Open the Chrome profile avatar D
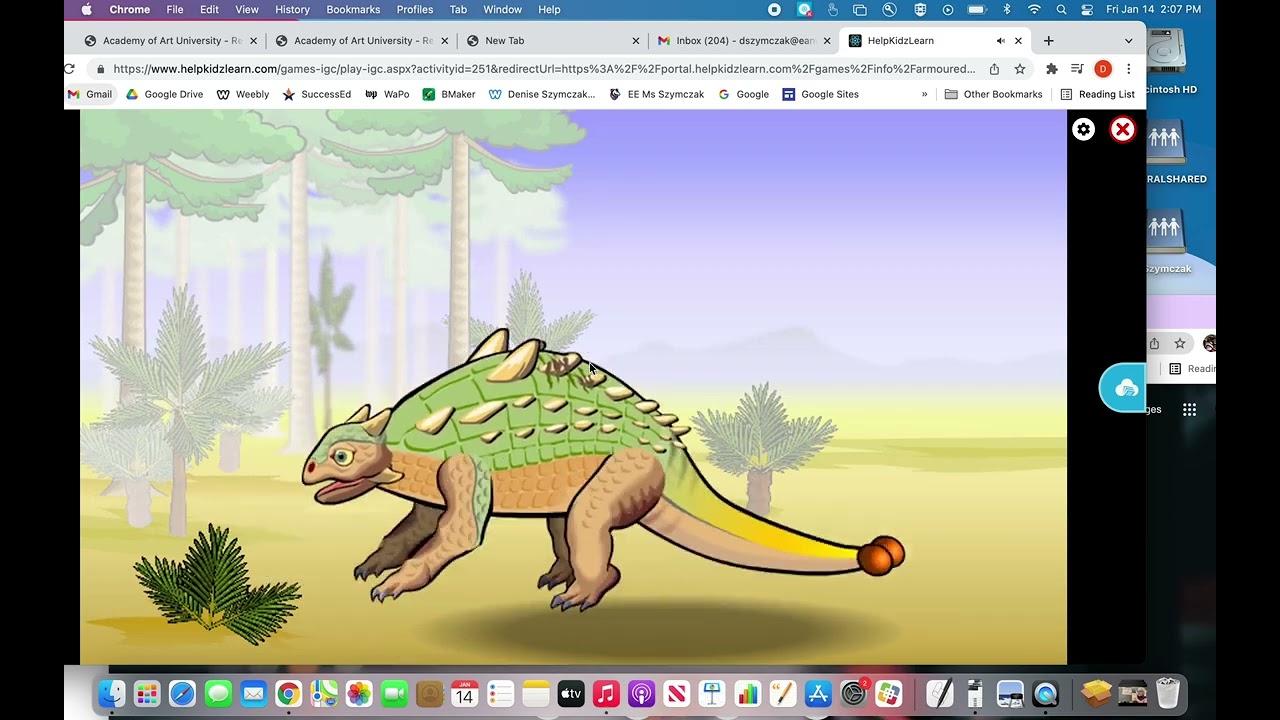This screenshot has width=1280, height=720. point(1103,69)
